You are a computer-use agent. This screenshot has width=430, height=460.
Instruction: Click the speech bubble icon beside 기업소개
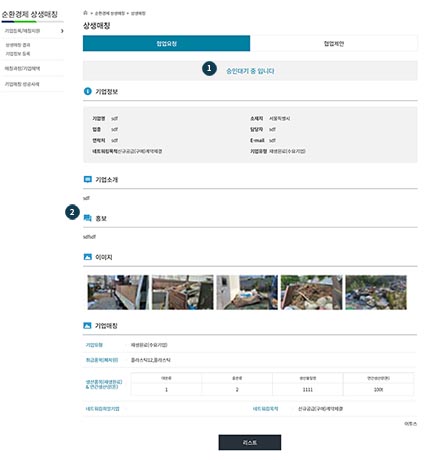[87, 179]
